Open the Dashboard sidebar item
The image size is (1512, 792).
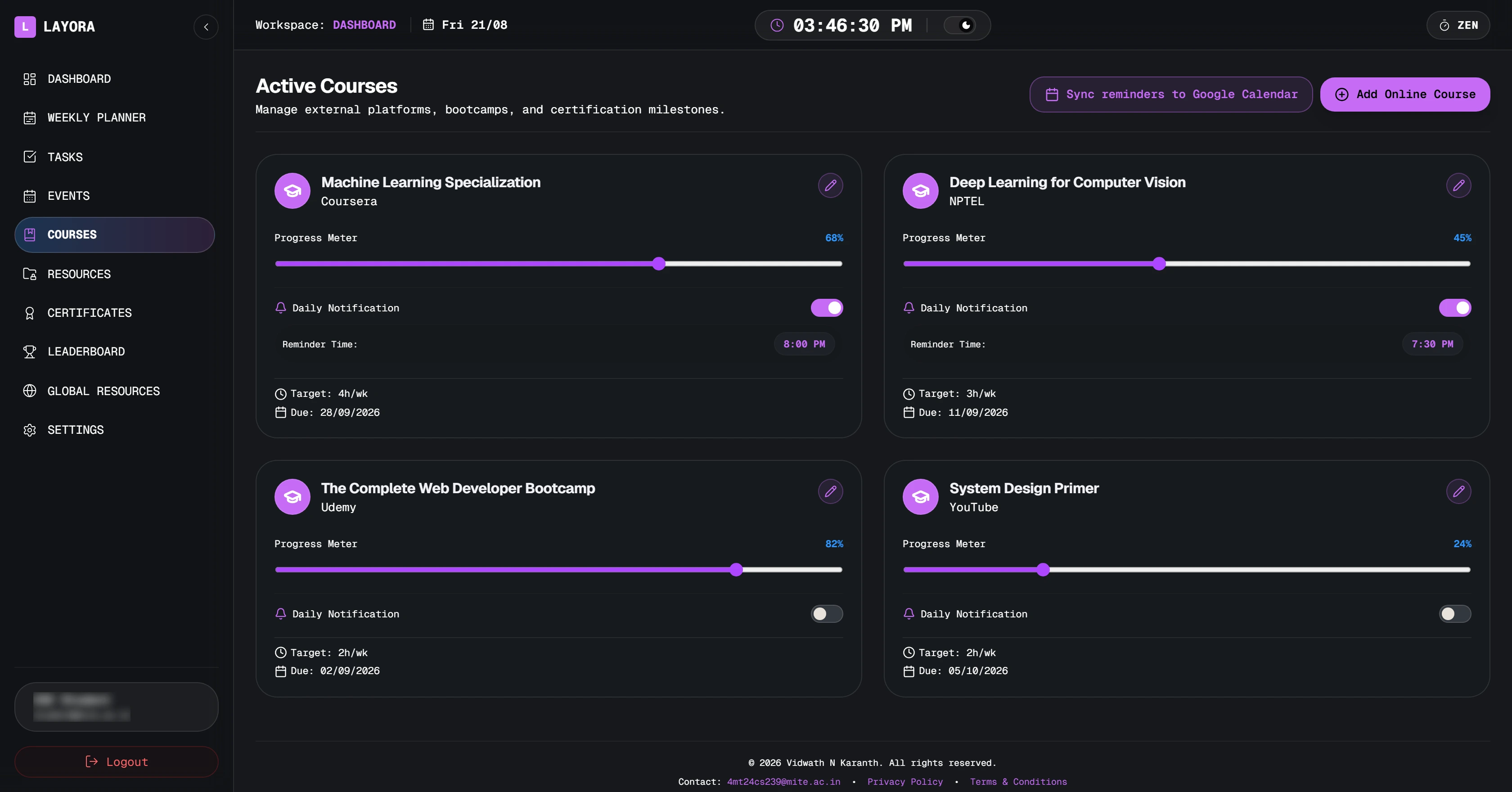[x=114, y=79]
